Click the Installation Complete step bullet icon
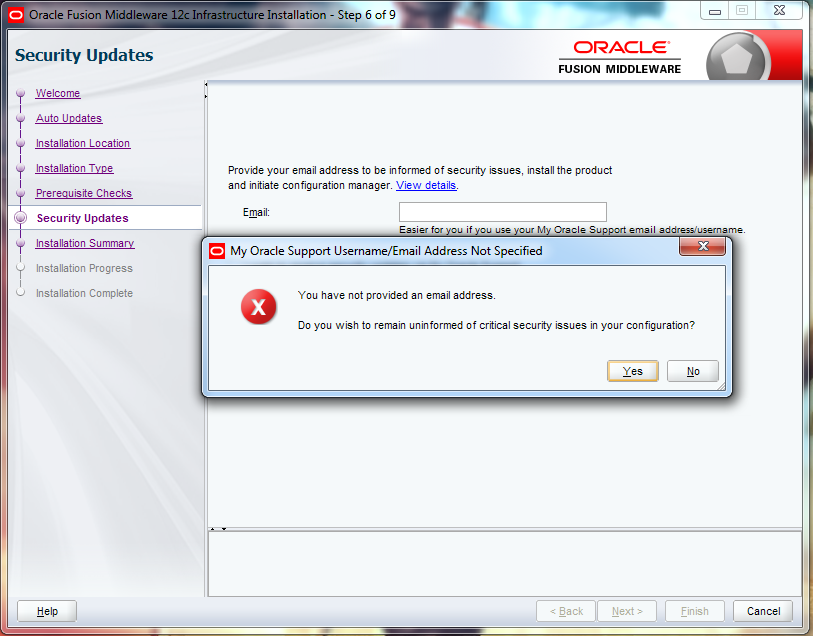This screenshot has width=813, height=636. (21, 292)
